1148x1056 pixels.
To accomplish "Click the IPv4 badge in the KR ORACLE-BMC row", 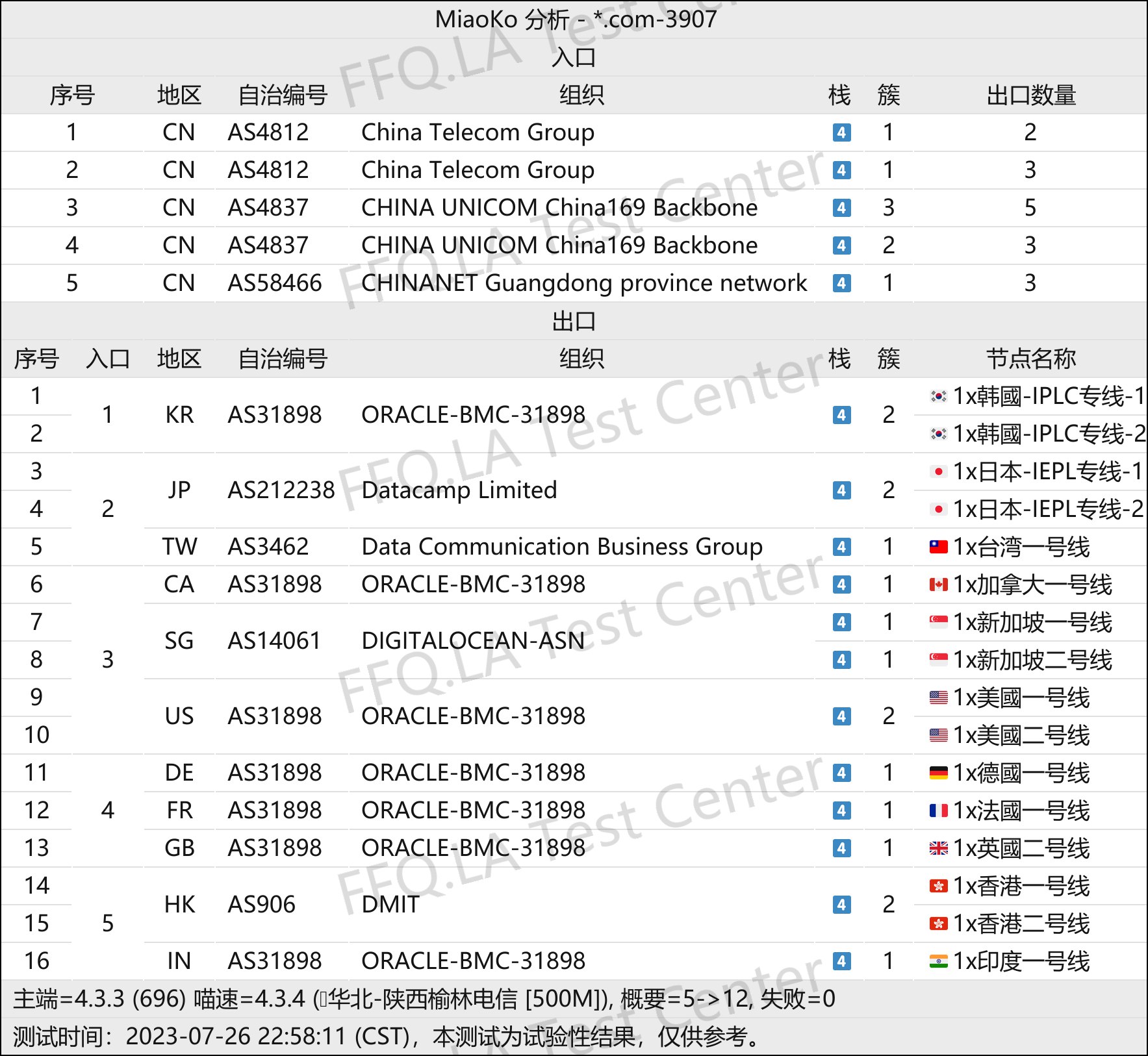I will (x=841, y=415).
